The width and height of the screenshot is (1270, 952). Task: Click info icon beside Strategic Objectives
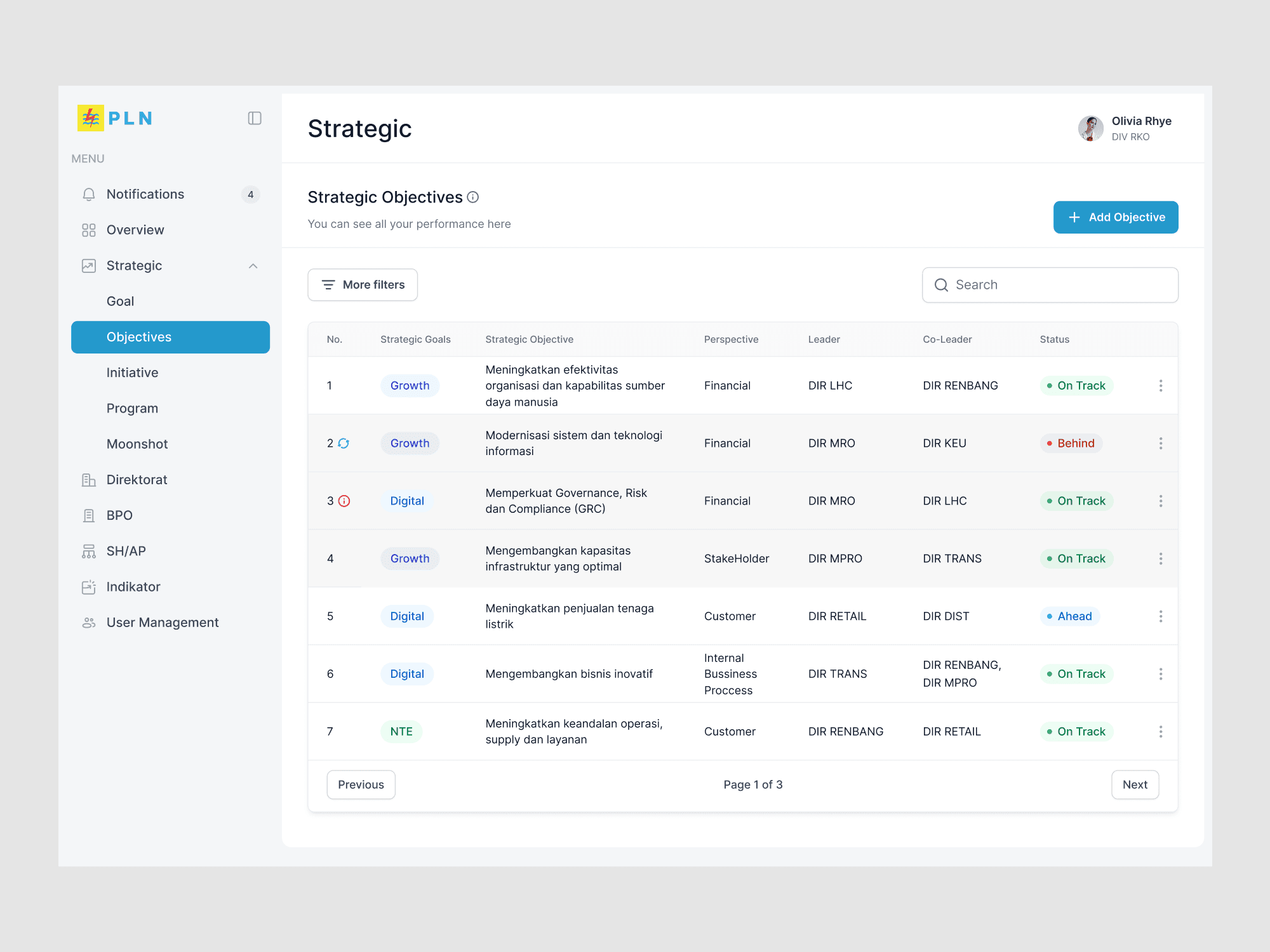473,197
